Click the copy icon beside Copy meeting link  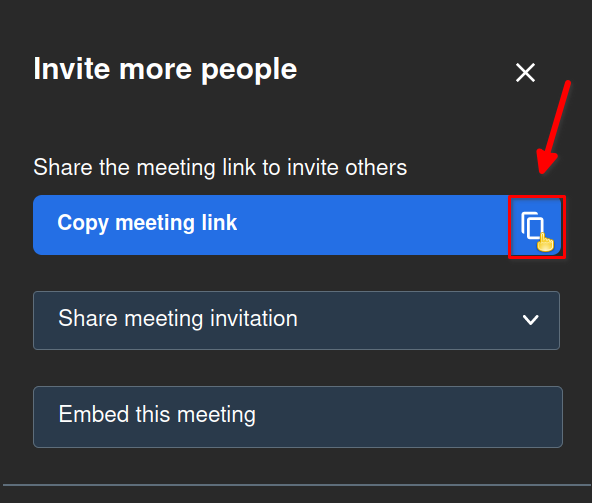click(x=532, y=225)
